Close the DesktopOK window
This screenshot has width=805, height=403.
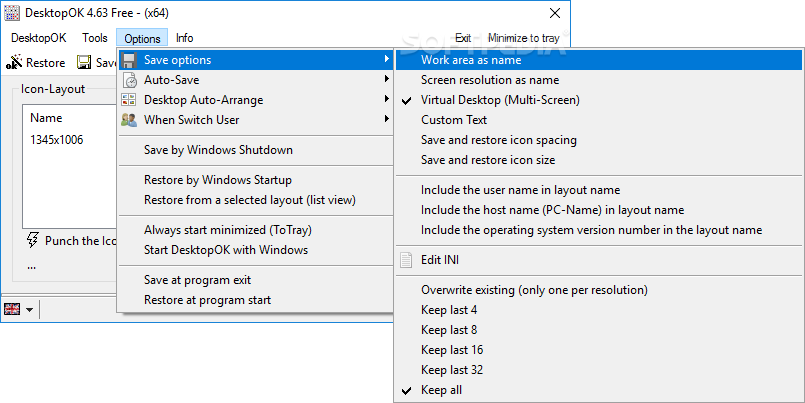click(555, 13)
